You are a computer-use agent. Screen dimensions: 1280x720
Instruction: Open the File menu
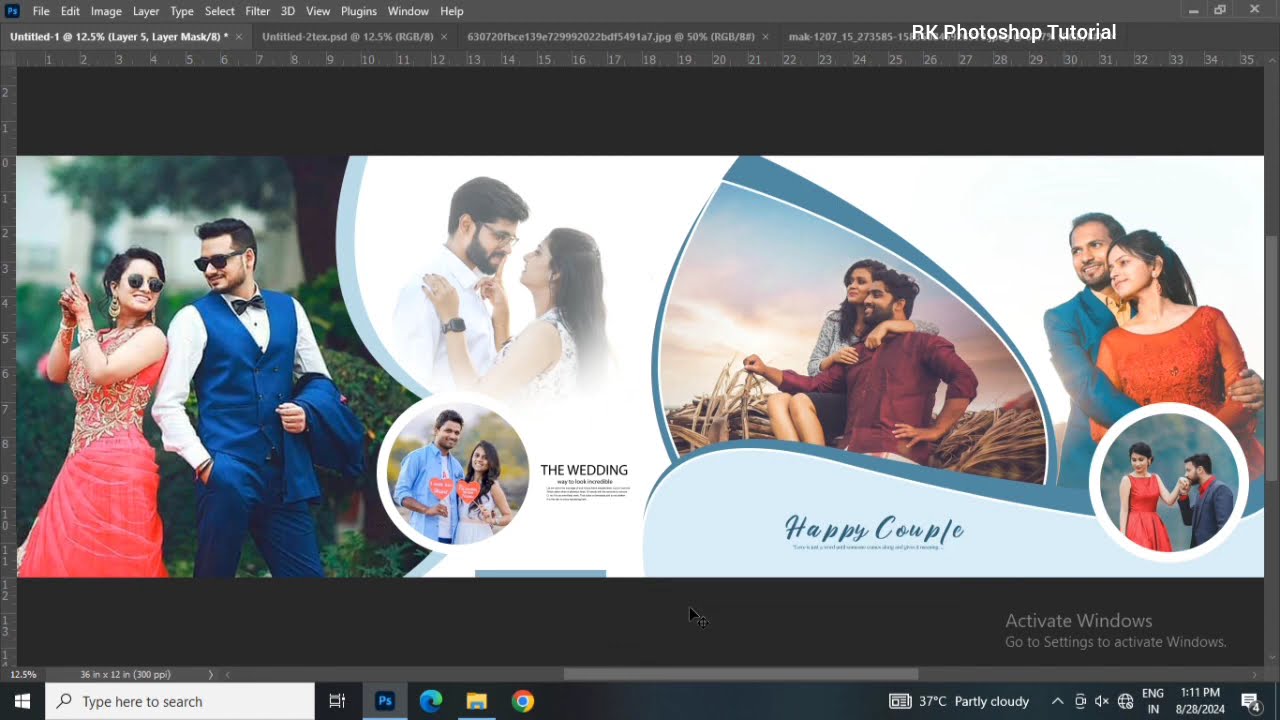click(41, 11)
